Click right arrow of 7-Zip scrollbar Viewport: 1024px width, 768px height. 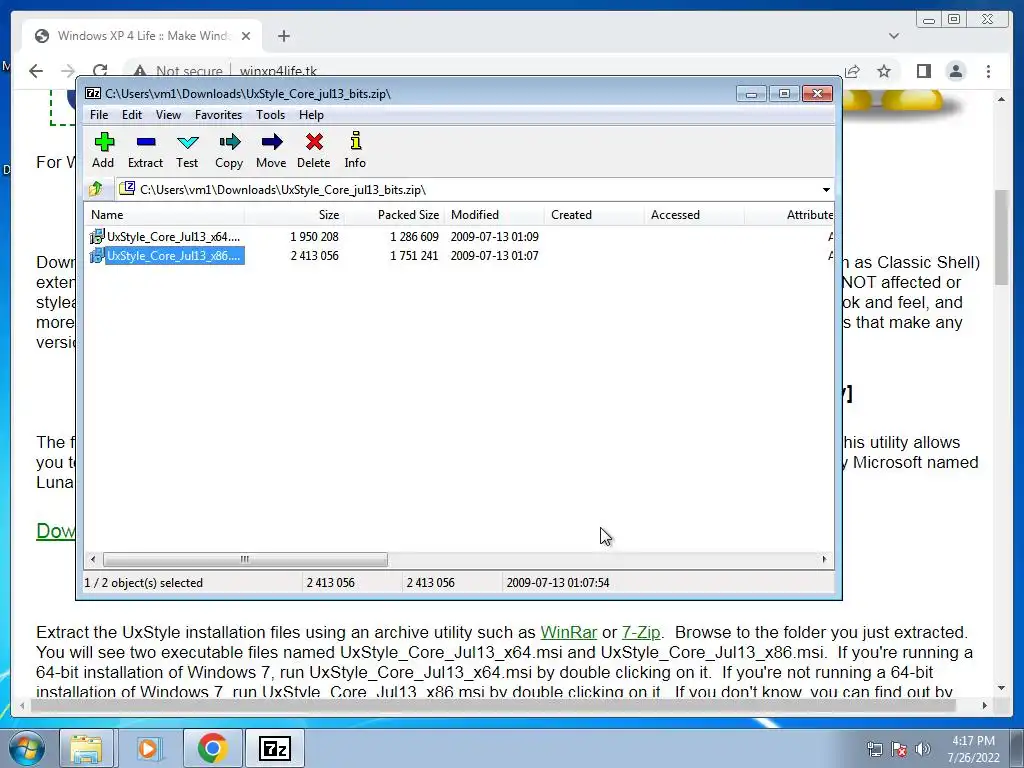[x=824, y=559]
